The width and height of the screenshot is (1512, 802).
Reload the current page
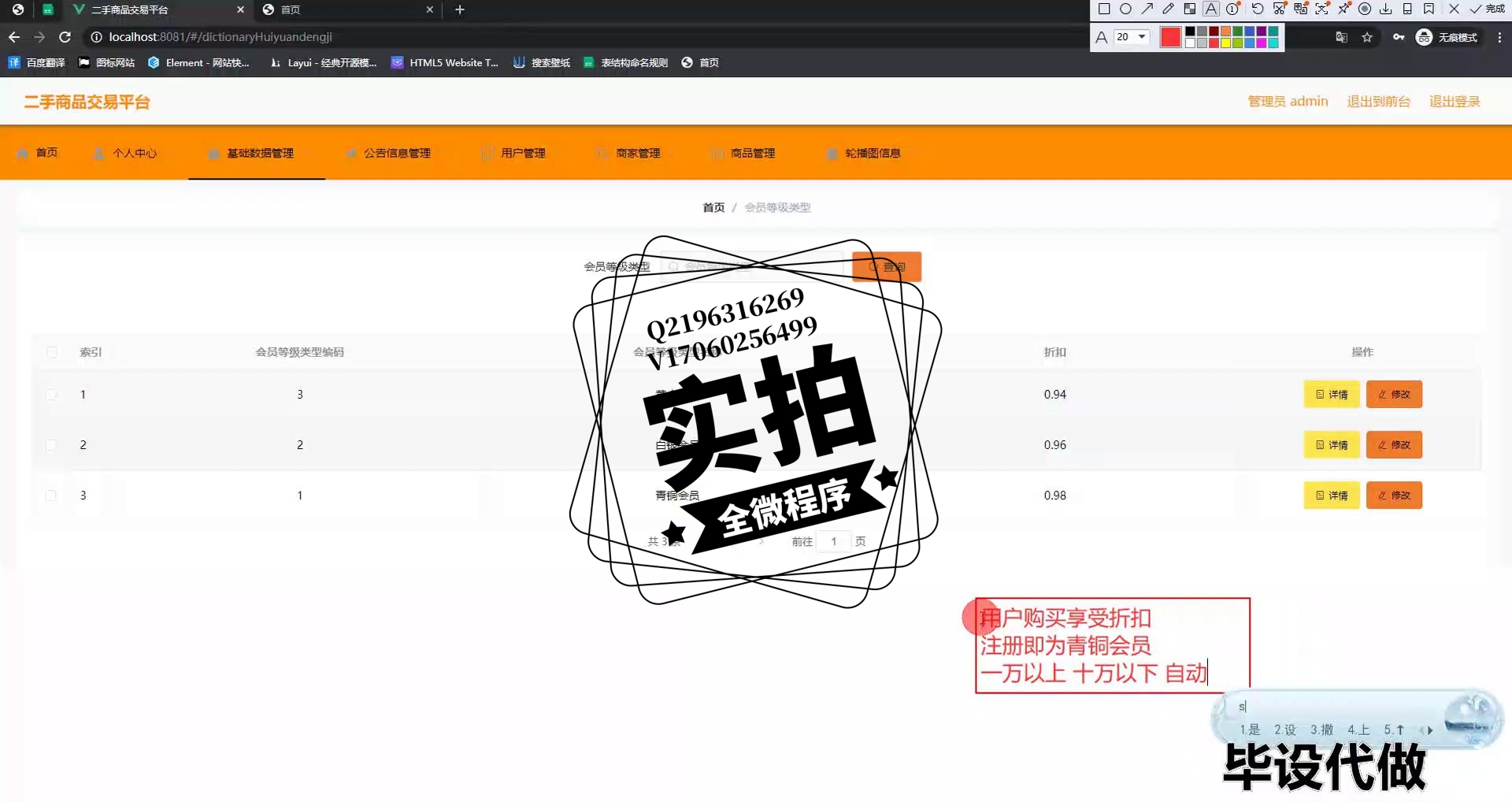coord(65,37)
